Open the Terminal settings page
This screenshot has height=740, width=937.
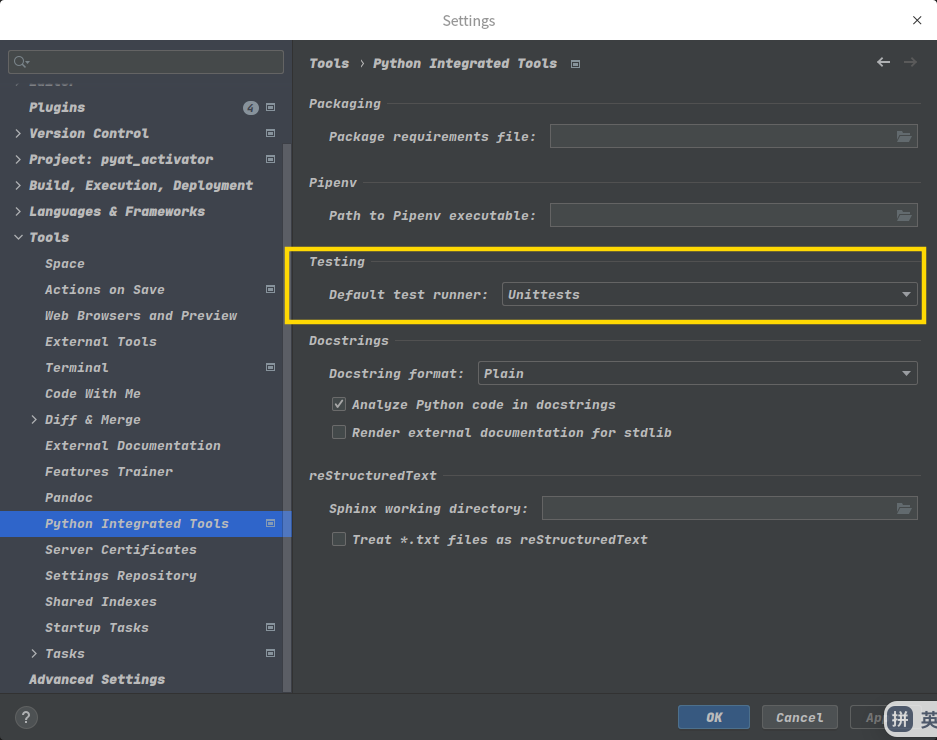77,368
